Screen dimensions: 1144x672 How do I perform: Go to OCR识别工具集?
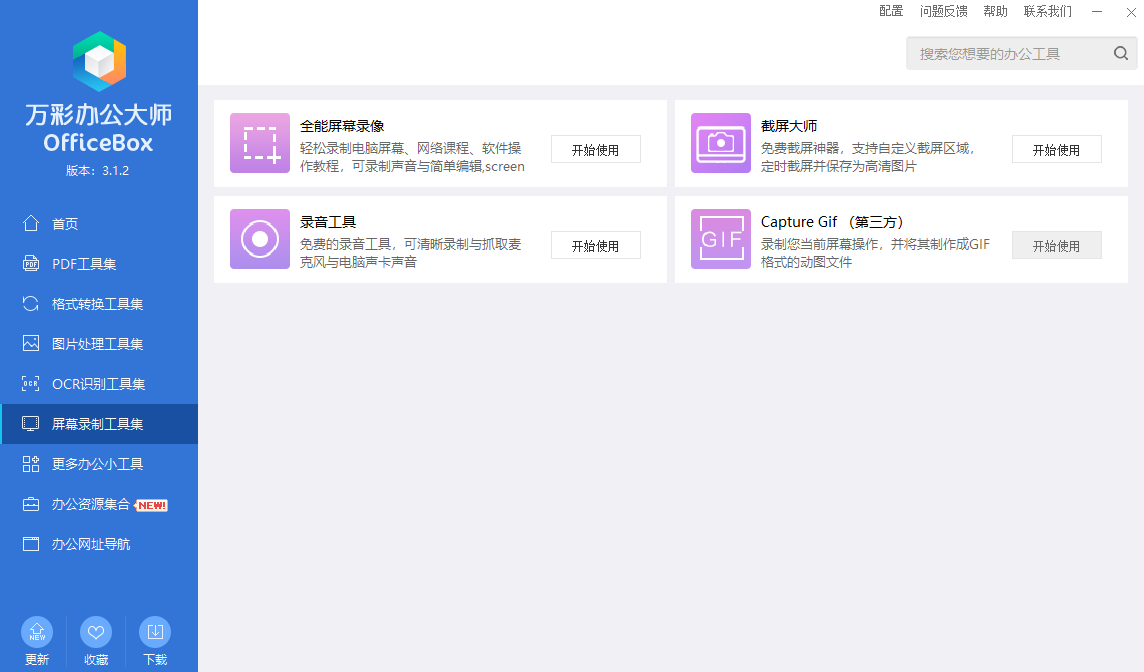(98, 384)
